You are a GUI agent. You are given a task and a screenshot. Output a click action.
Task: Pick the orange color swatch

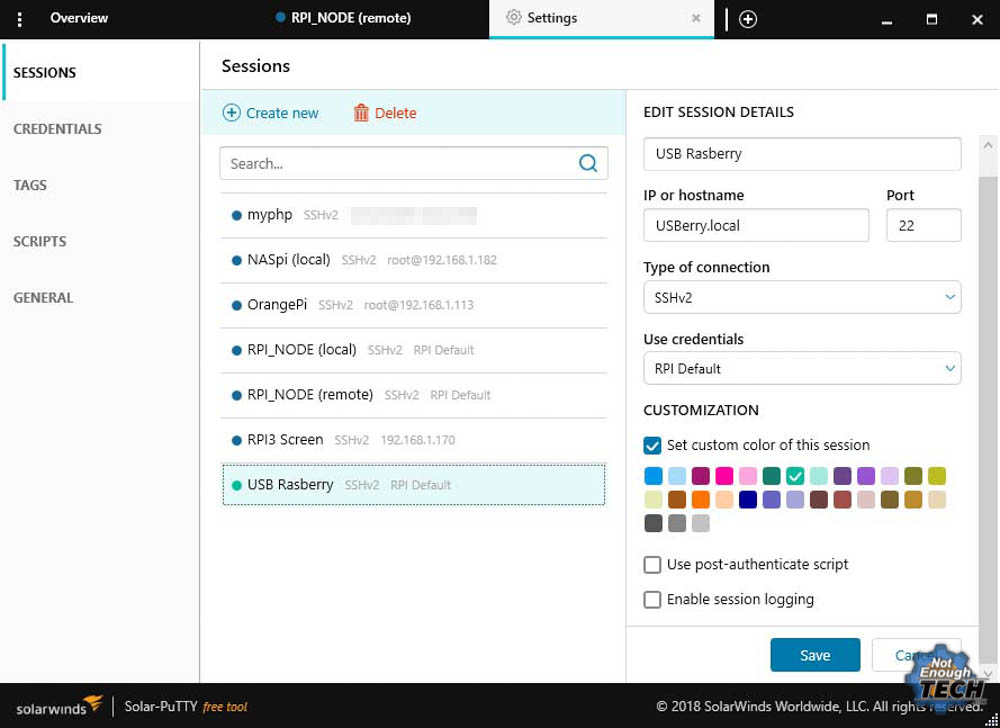(x=700, y=500)
